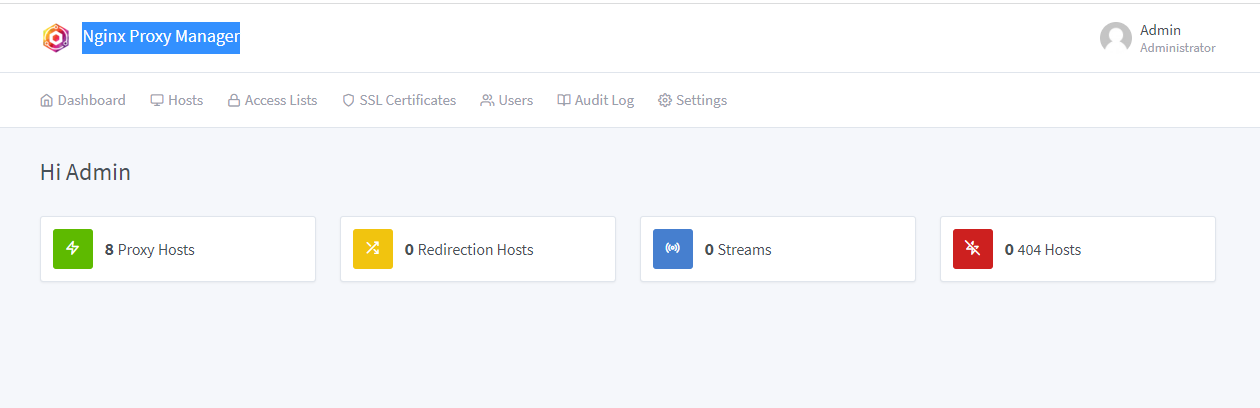
Task: Click the Settings gear icon
Action: pyautogui.click(x=665, y=100)
